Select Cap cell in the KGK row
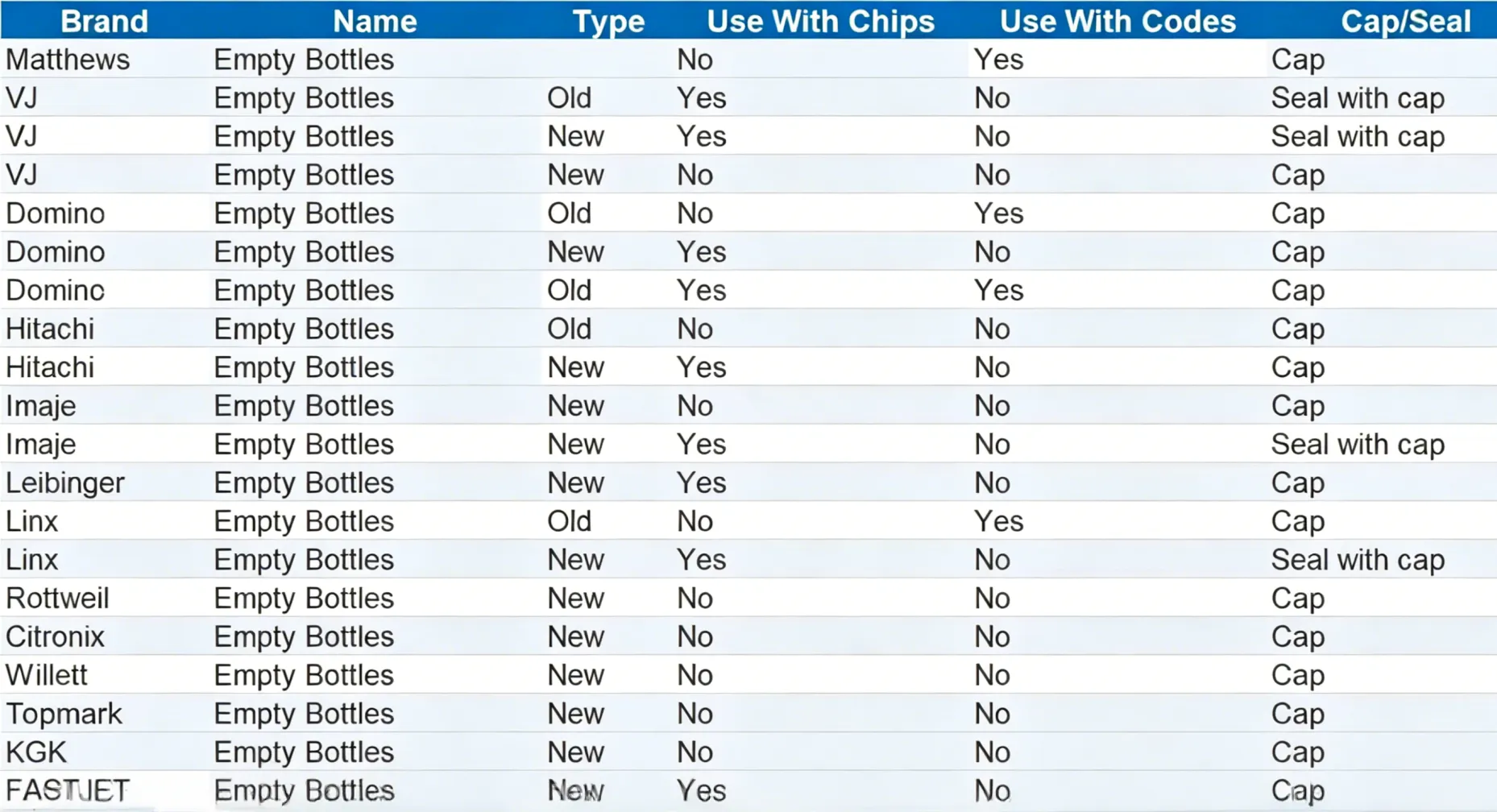This screenshot has height=812, width=1497. (x=1298, y=753)
